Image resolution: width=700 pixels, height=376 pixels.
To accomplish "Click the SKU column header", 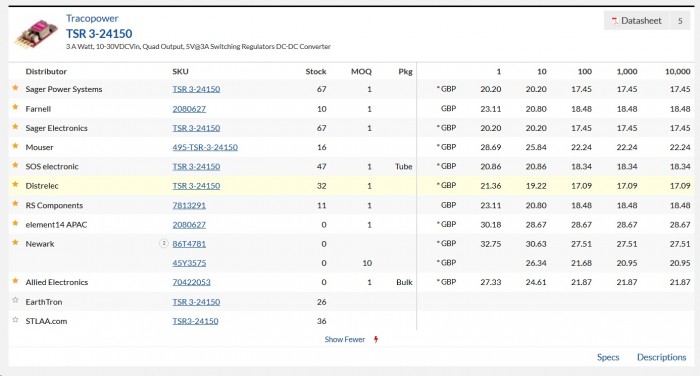I will [x=180, y=71].
